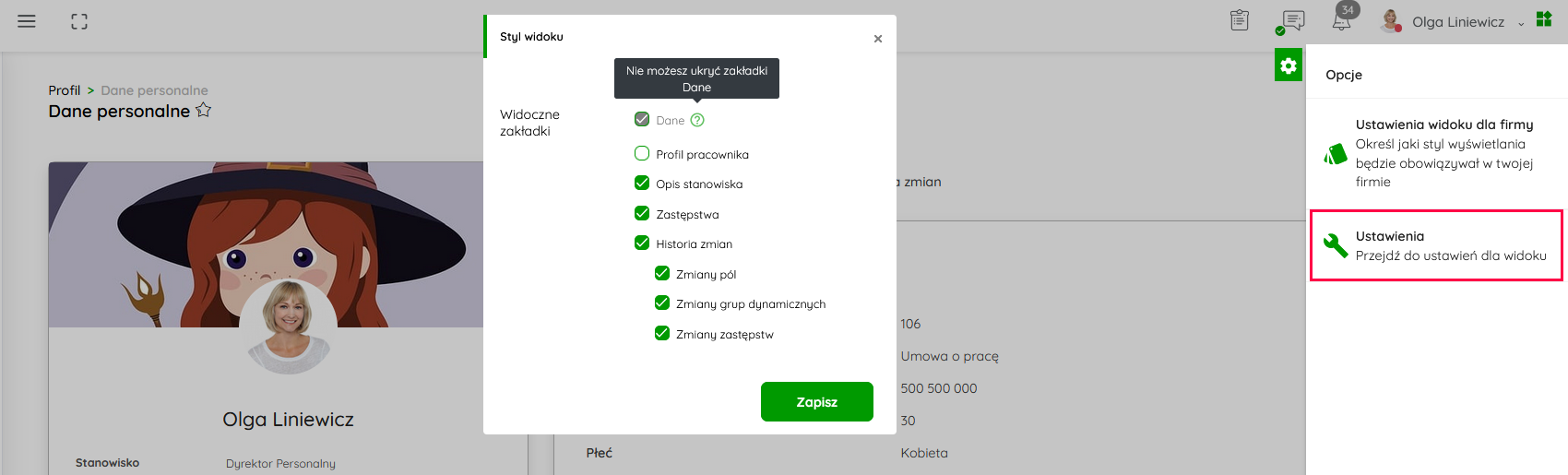Viewport: 1568px width, 475px height.
Task: Open the green apps grid icon
Action: pyautogui.click(x=1544, y=19)
